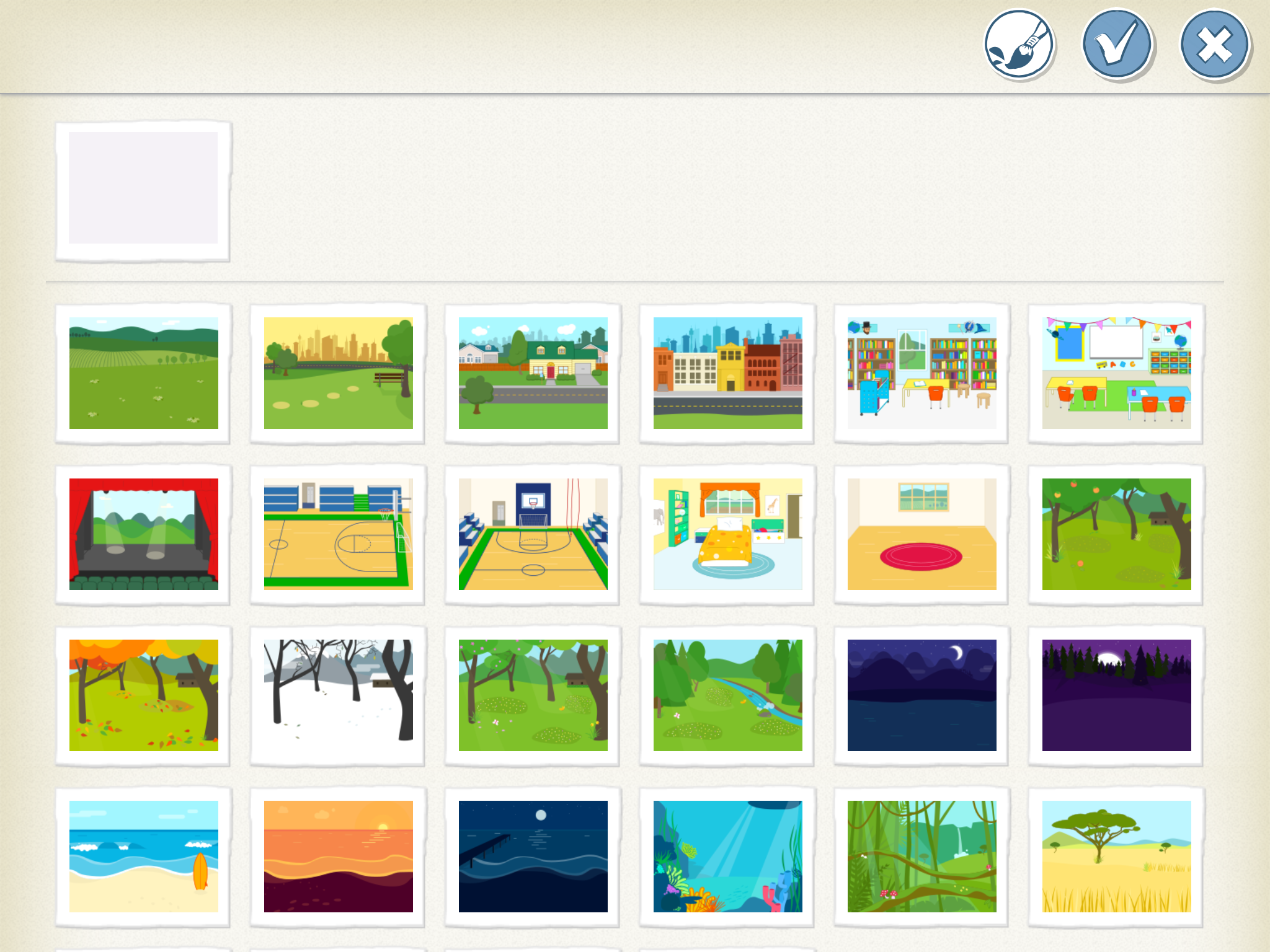Pick the library with bookshelves background

tap(922, 373)
